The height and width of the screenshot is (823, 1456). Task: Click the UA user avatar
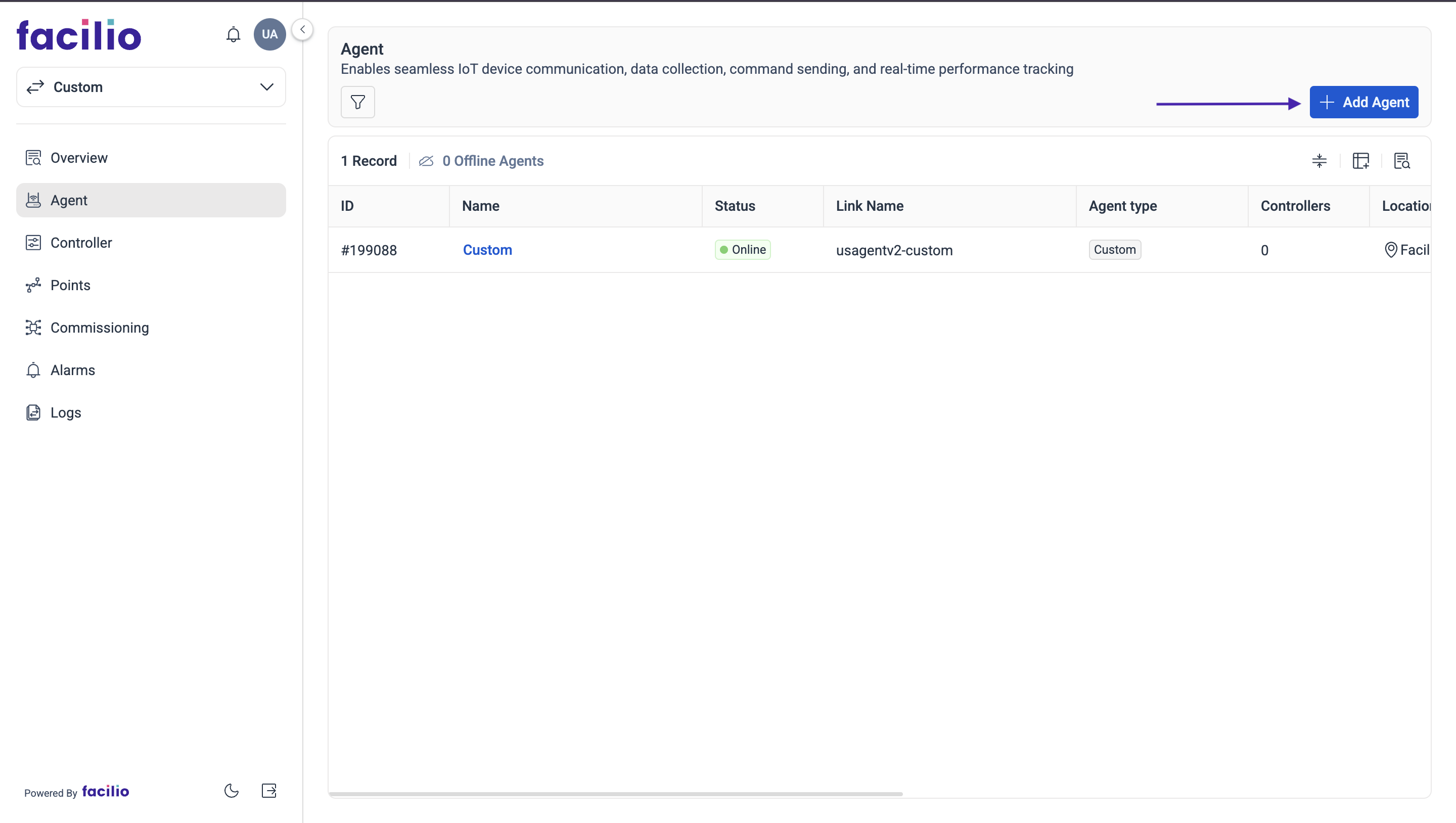tap(269, 34)
